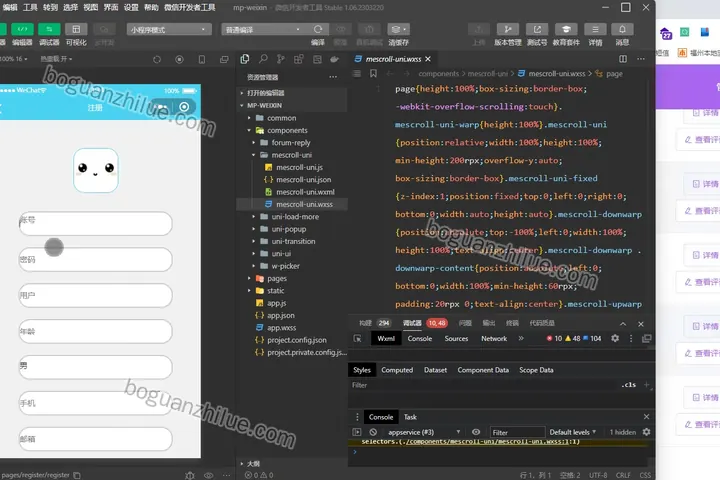Toggle the editor panel button
This screenshot has height=480, width=720.
pos(22,29)
